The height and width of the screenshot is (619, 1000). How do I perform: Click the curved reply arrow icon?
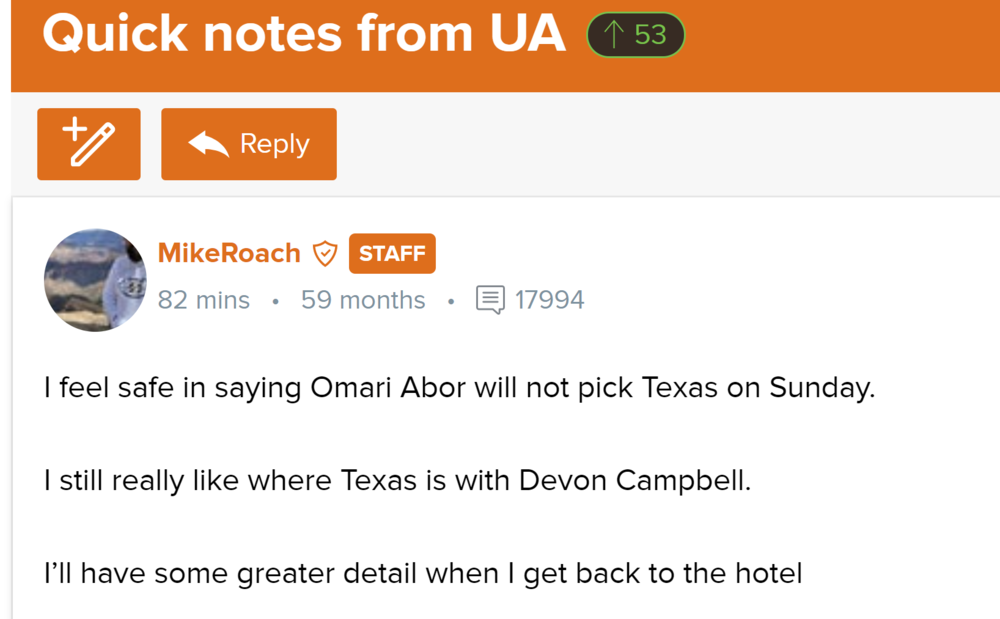tap(208, 145)
